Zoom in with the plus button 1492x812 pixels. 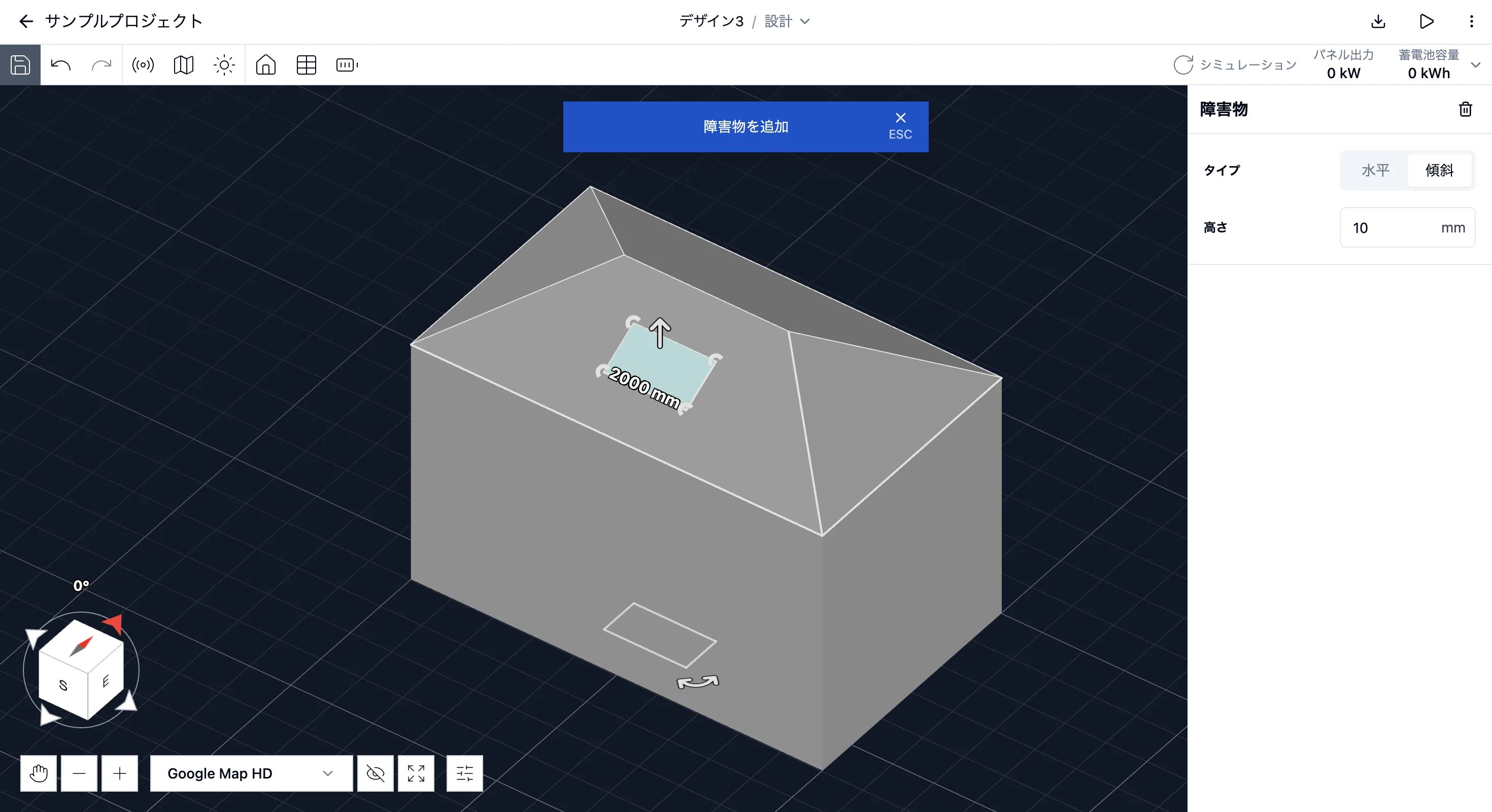(119, 773)
